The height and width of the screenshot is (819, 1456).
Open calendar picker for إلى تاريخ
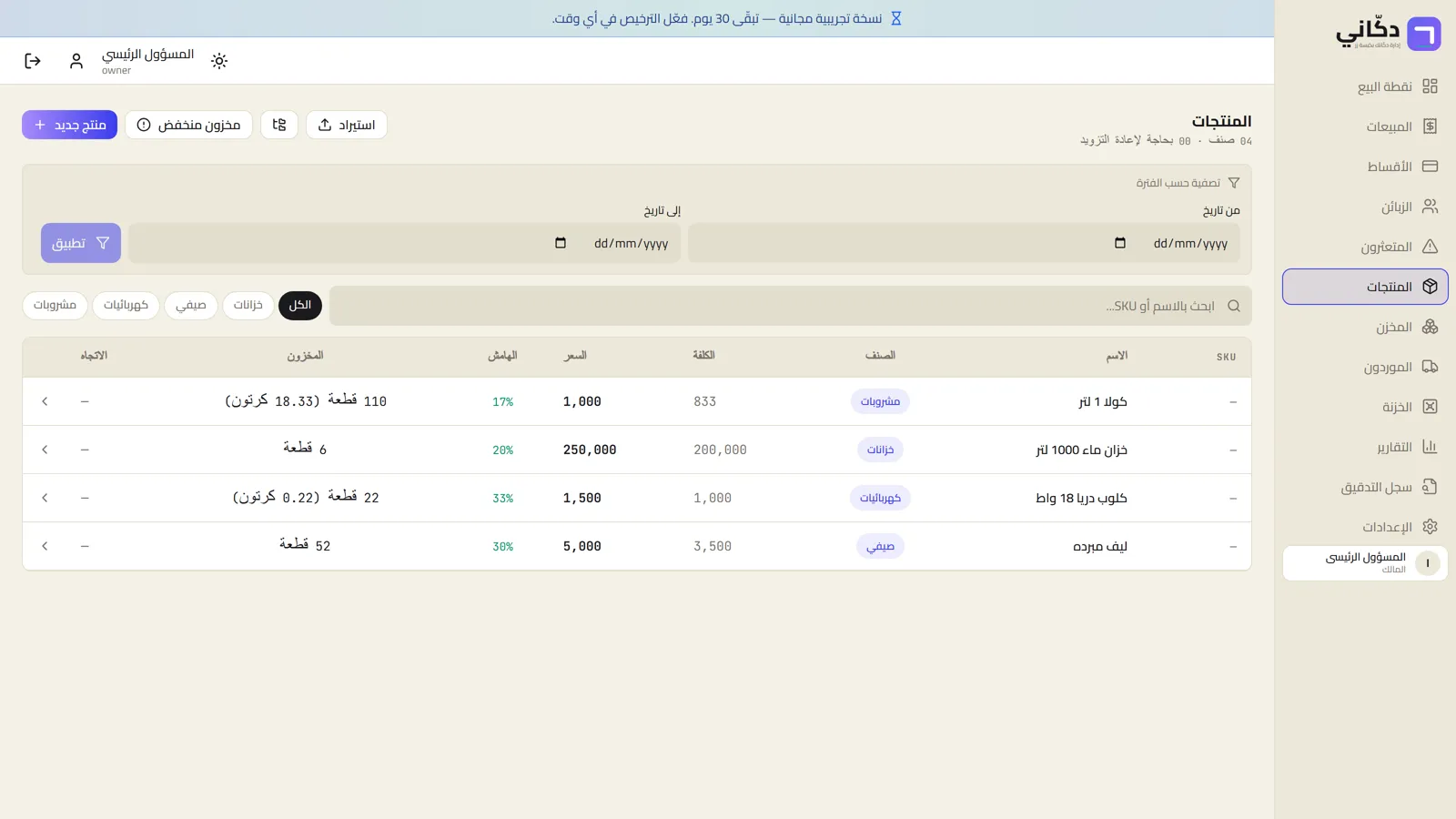click(x=561, y=243)
